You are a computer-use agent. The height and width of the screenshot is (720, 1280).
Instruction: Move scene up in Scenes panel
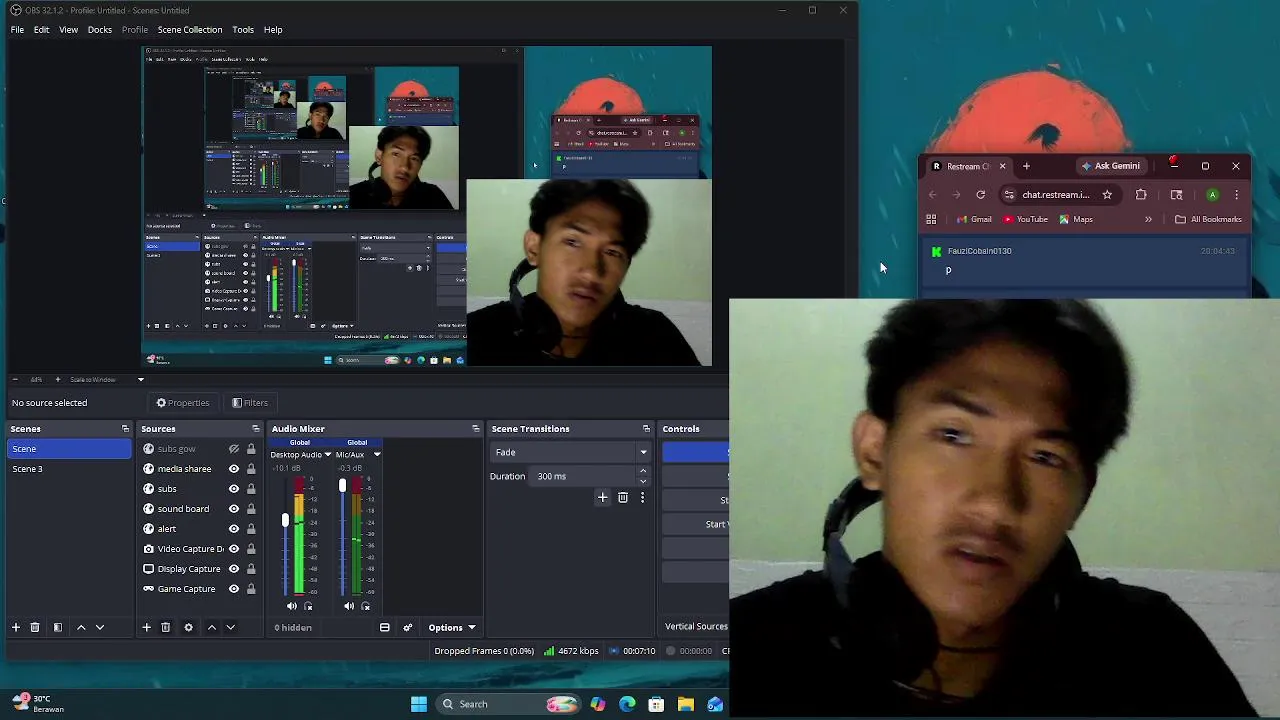click(81, 627)
